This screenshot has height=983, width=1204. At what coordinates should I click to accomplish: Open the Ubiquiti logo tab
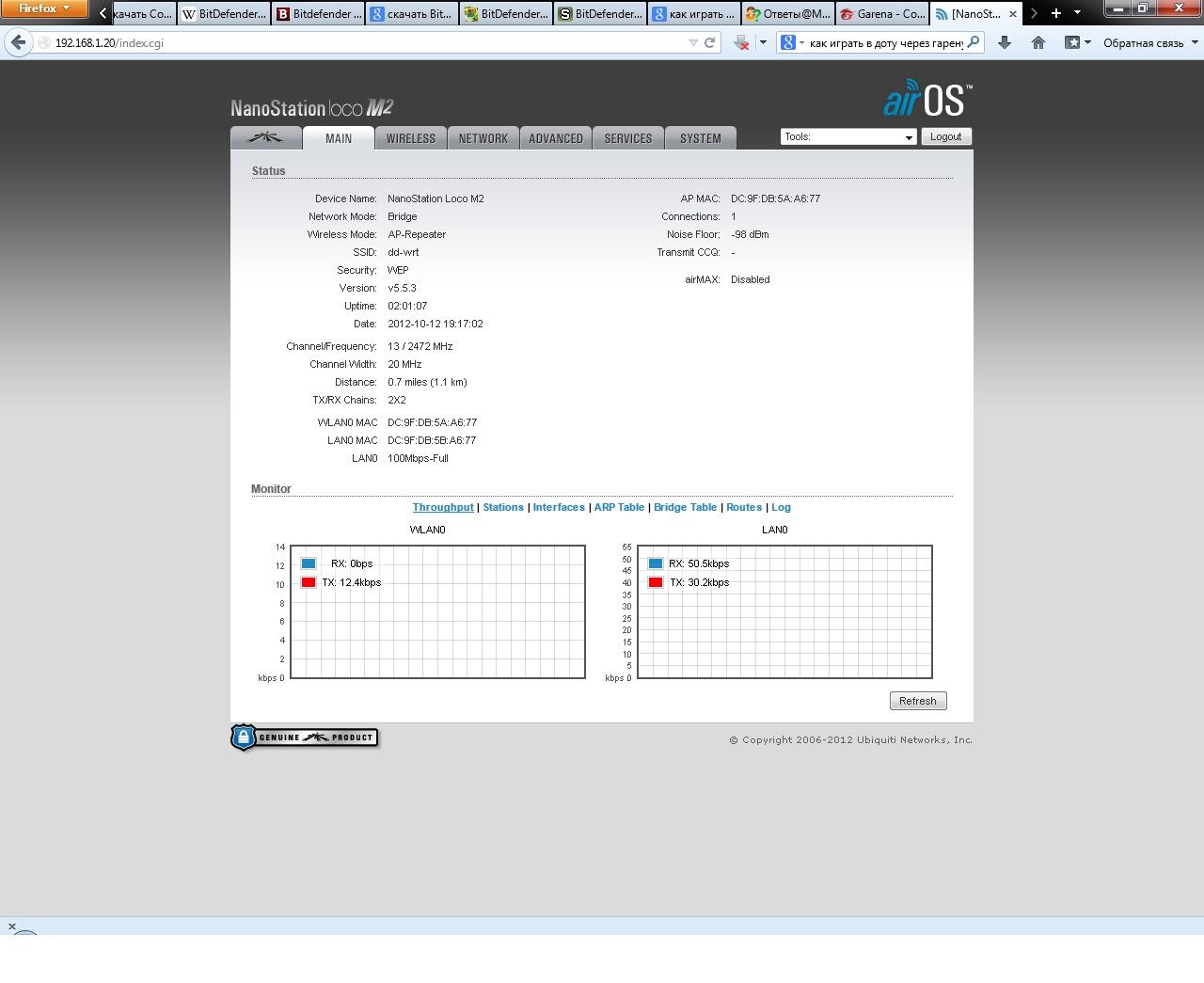click(266, 138)
